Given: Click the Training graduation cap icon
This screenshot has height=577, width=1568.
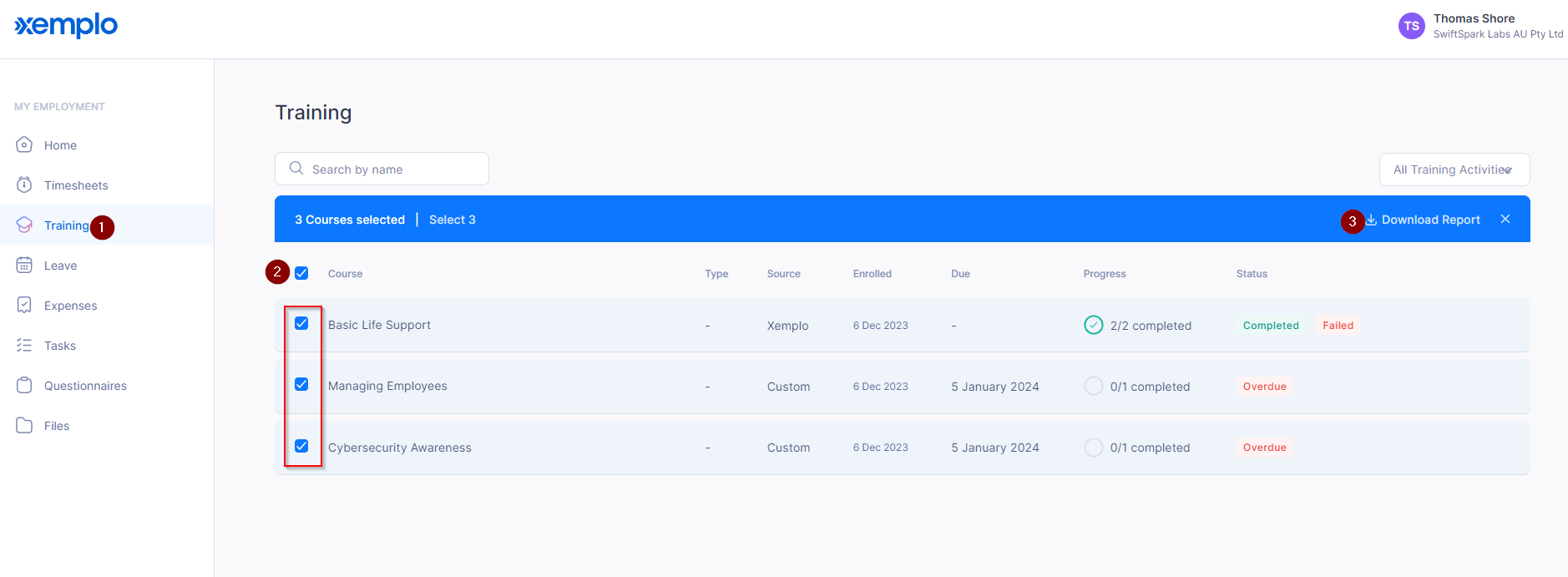Looking at the screenshot, I should click(x=24, y=225).
